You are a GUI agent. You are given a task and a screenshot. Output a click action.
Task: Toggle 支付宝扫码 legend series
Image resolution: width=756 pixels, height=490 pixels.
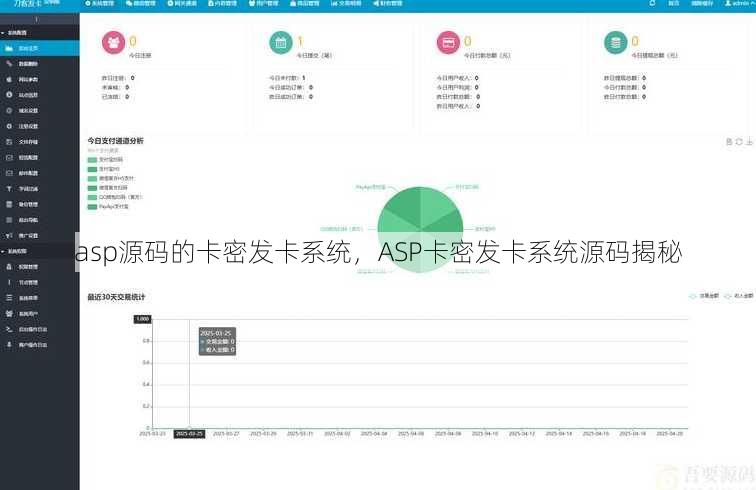[105, 160]
